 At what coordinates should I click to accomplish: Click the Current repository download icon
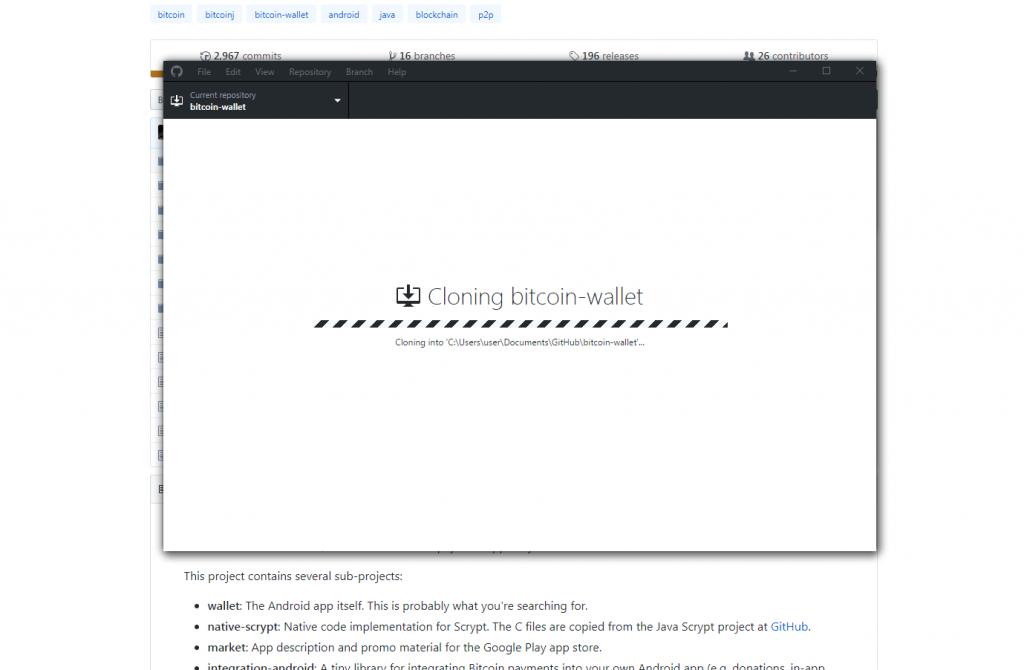click(176, 101)
